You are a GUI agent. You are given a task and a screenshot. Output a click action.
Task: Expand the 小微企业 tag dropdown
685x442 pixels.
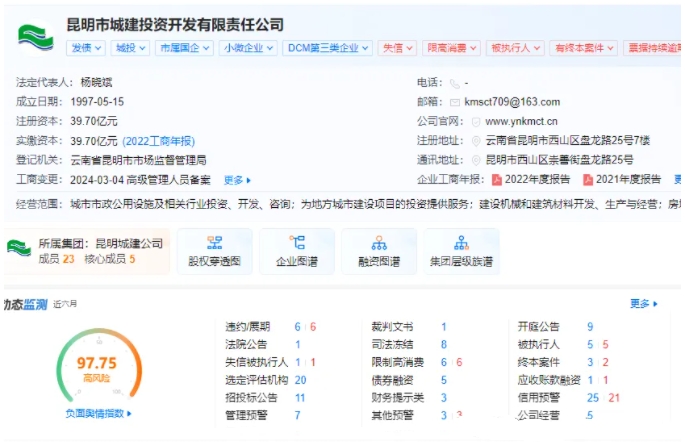[248, 48]
